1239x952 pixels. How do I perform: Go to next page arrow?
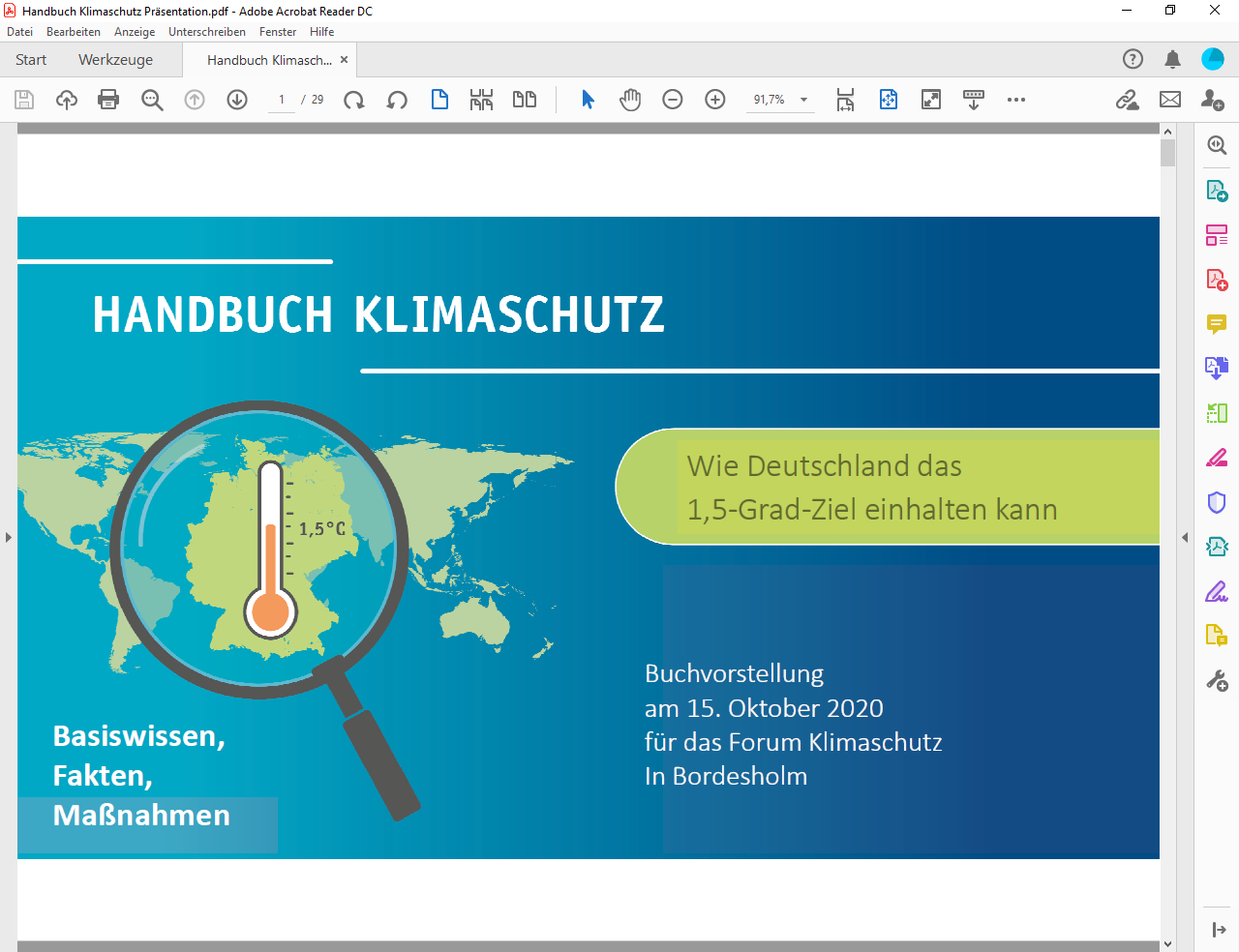(237, 100)
